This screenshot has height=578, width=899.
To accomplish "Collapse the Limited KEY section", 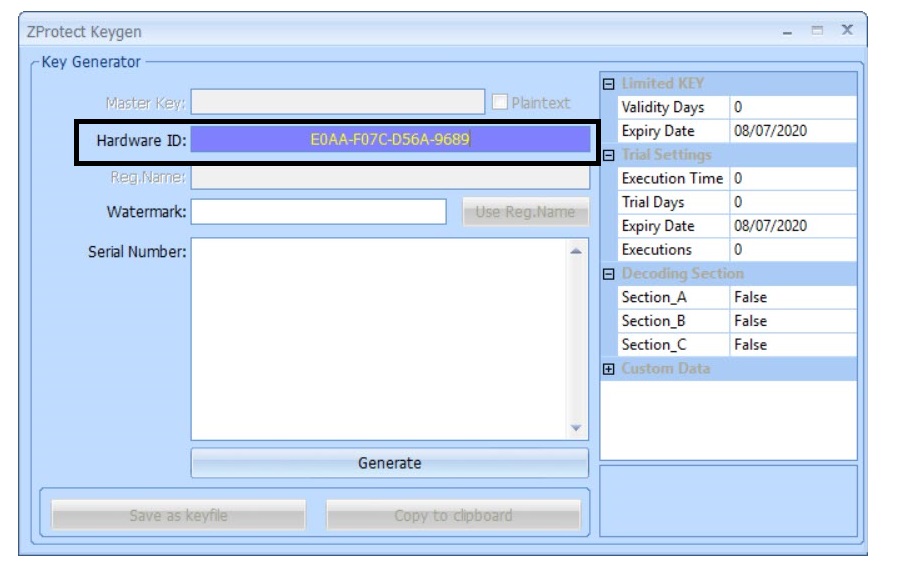I will [608, 84].
